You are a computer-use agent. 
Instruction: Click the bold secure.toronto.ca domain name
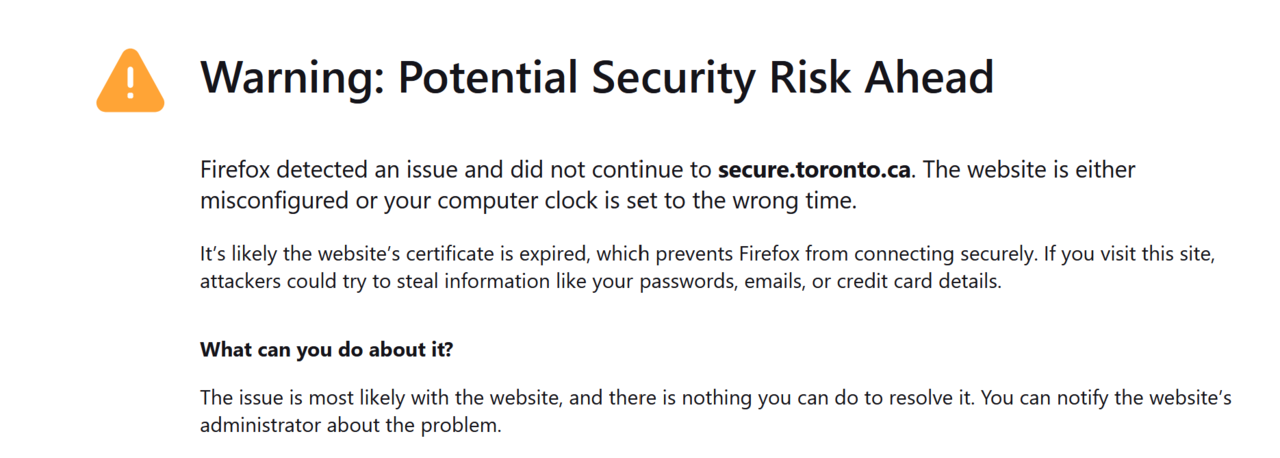814,169
